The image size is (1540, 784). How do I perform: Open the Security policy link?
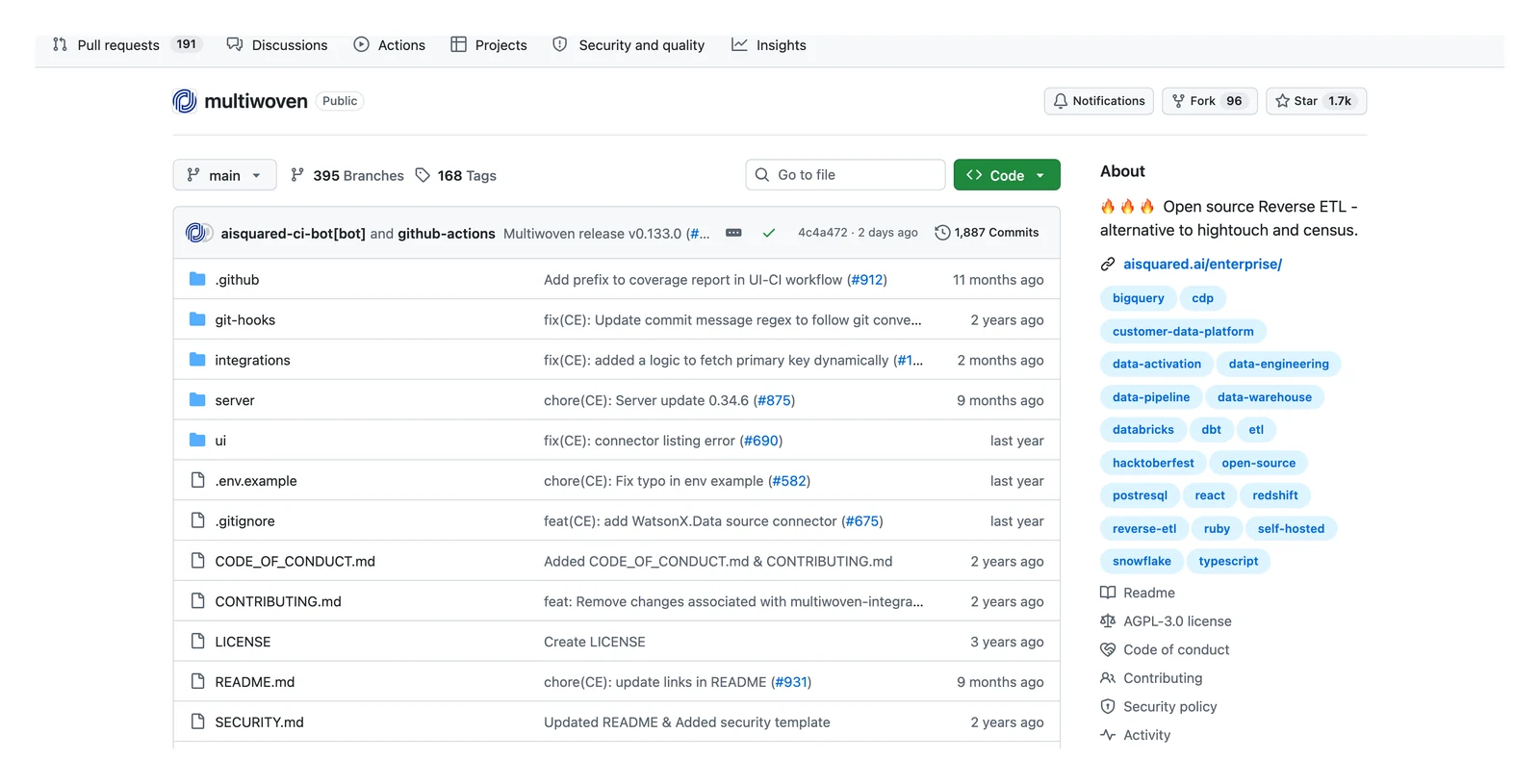point(1169,707)
